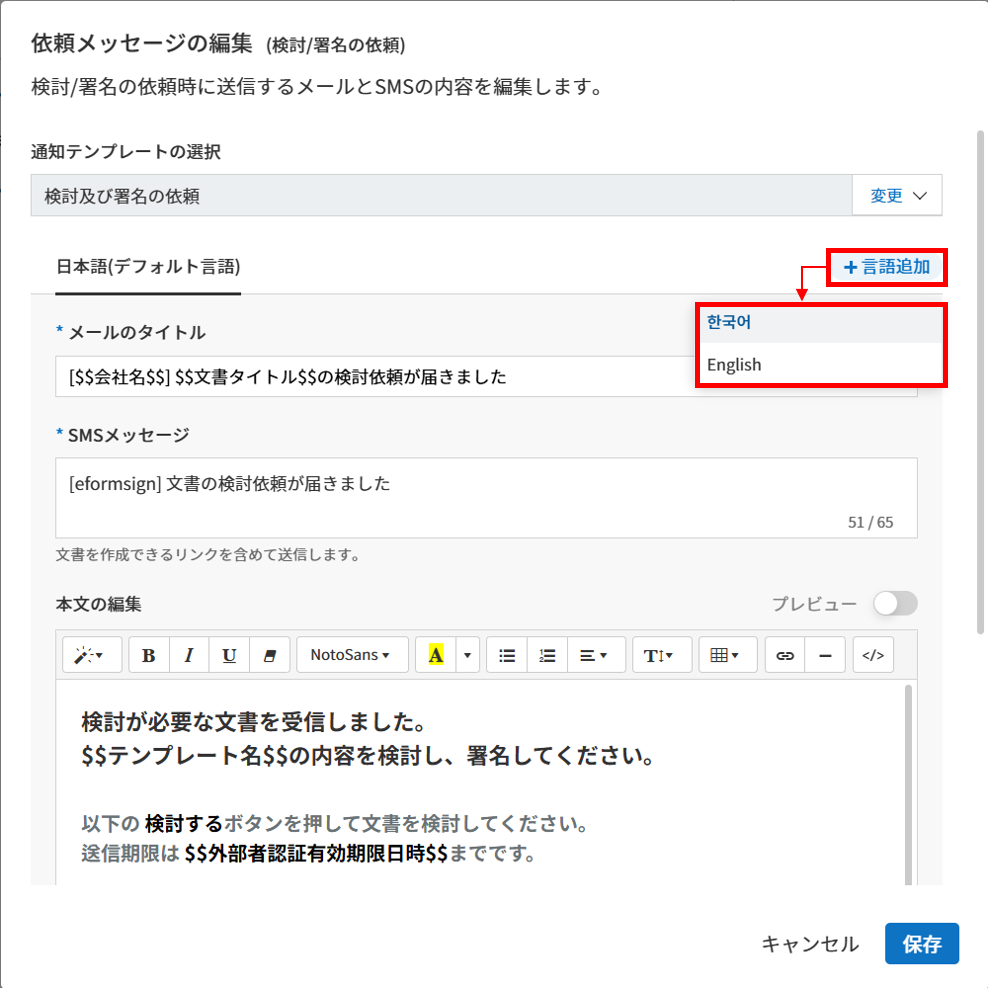The image size is (988, 988).
Task: Insert a numbered ordered list
Action: 547,655
